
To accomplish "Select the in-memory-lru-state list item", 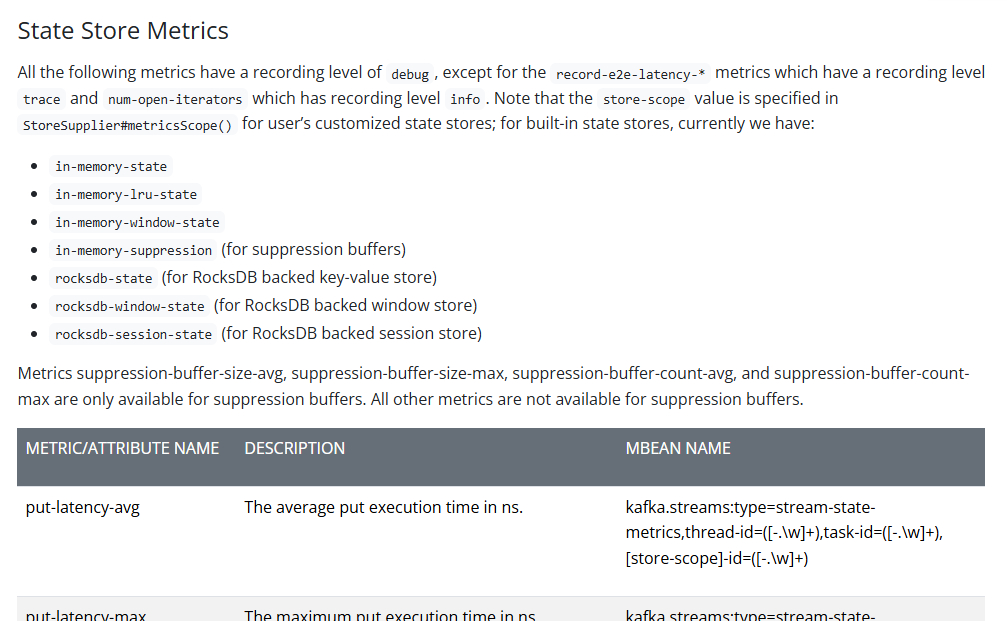I will click(x=126, y=194).
